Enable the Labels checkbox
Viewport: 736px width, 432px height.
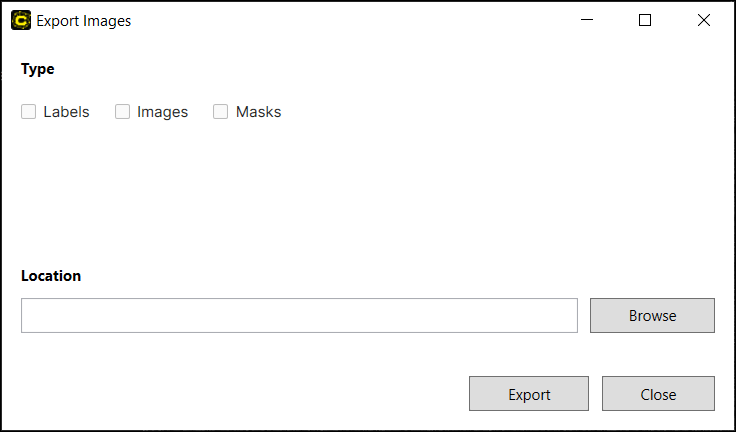(x=29, y=112)
